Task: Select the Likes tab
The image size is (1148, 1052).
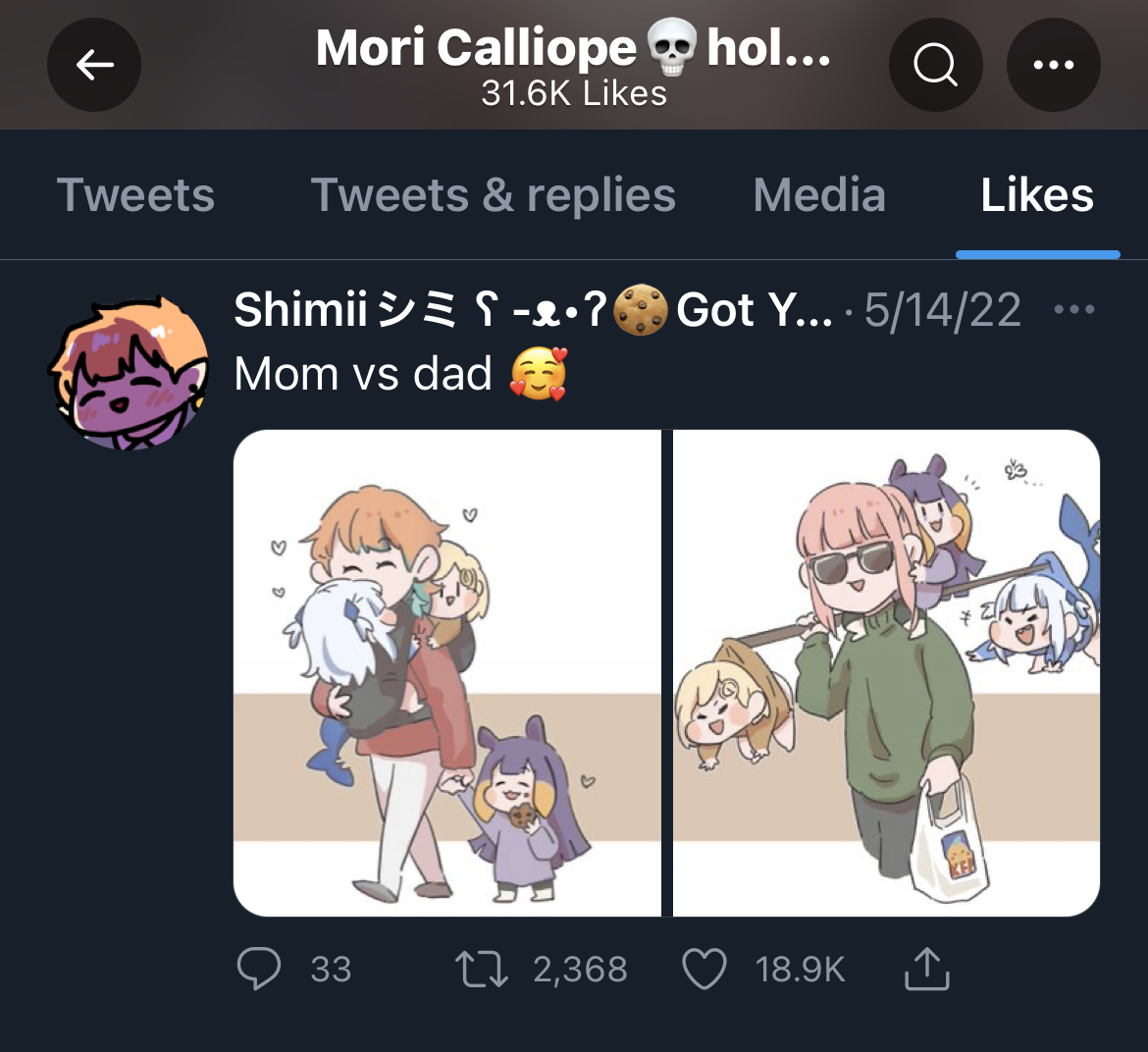Action: [1037, 194]
